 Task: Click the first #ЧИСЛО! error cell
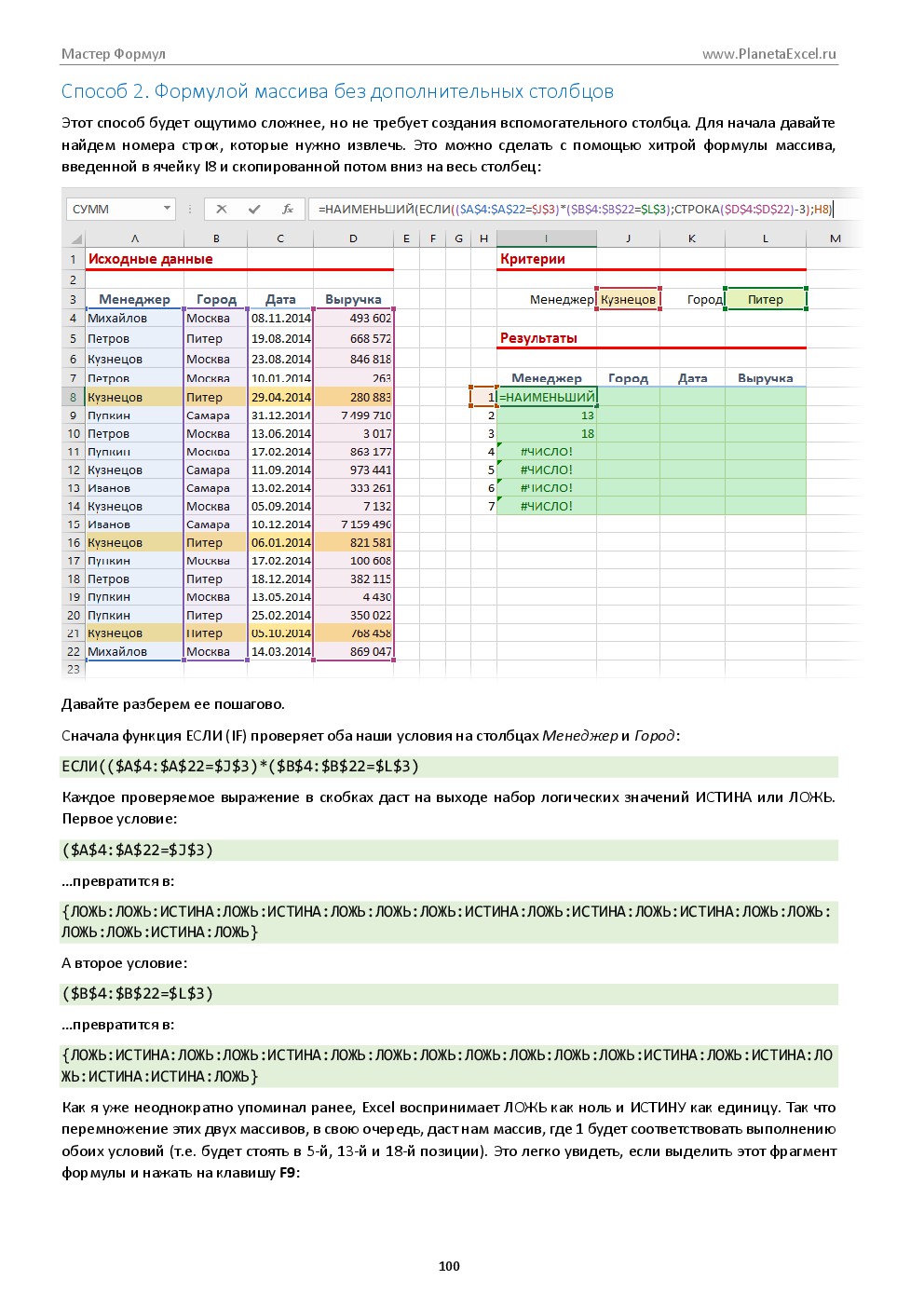pos(547,452)
